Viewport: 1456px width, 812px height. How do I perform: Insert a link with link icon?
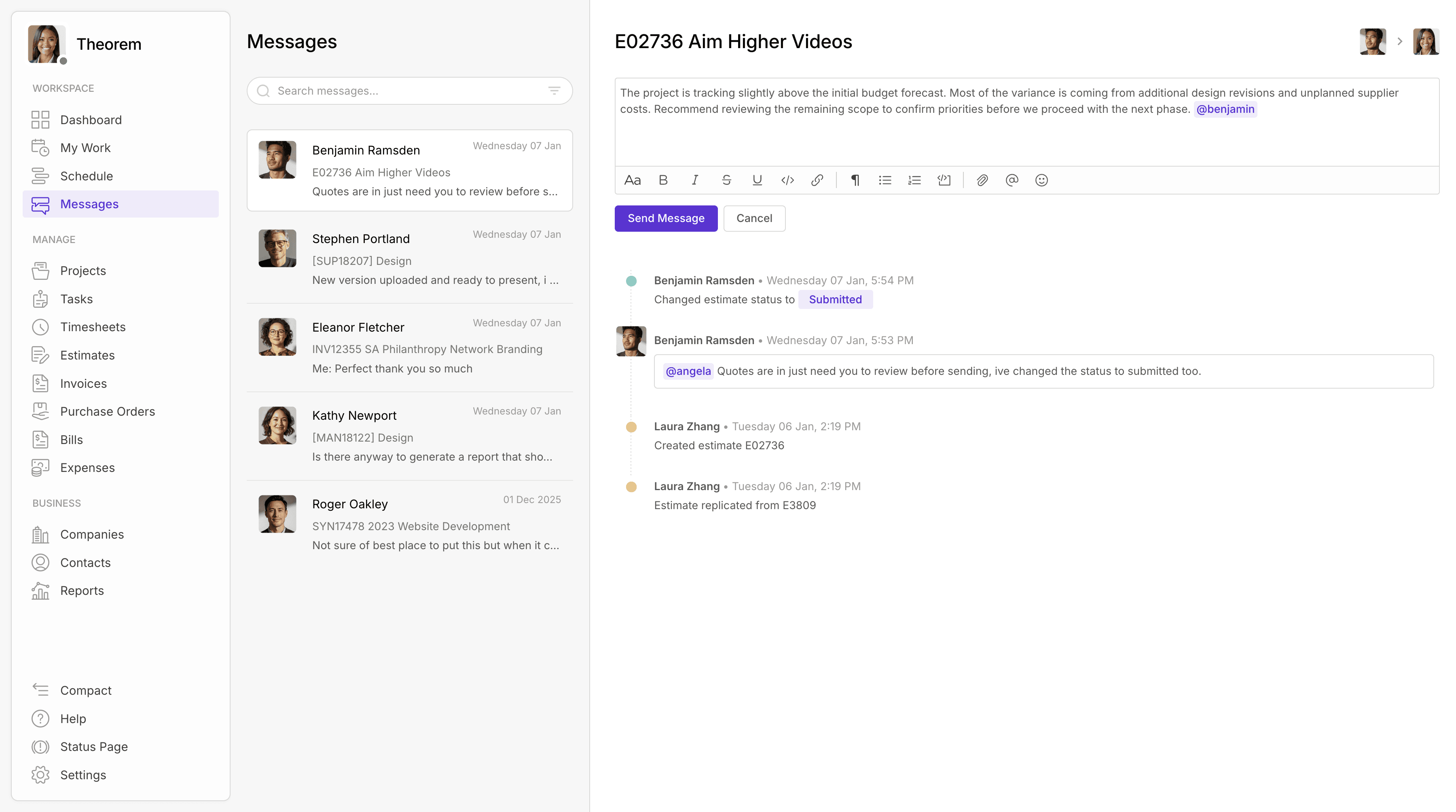click(x=817, y=180)
